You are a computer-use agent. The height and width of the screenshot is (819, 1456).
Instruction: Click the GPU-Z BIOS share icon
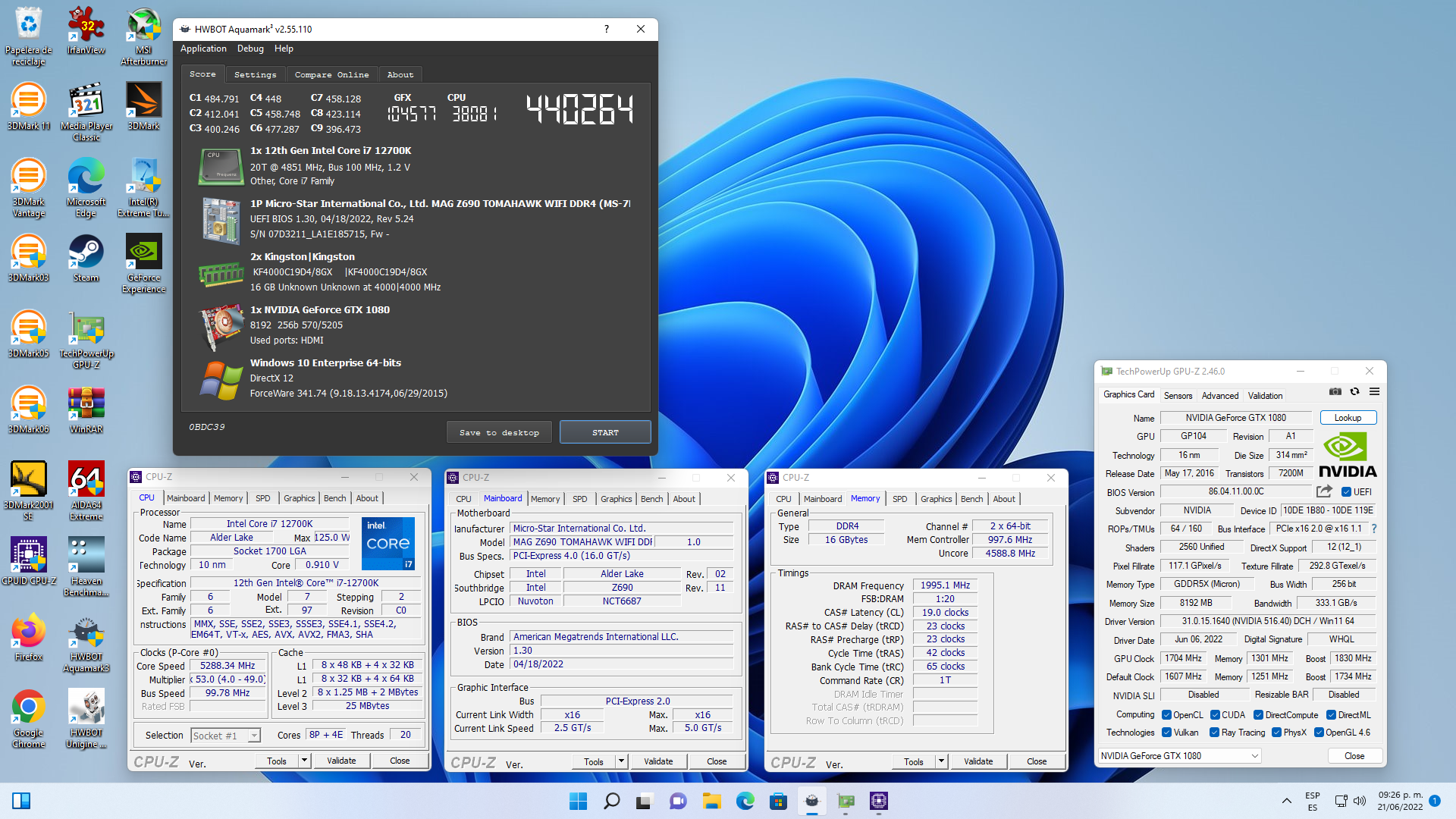click(x=1324, y=491)
